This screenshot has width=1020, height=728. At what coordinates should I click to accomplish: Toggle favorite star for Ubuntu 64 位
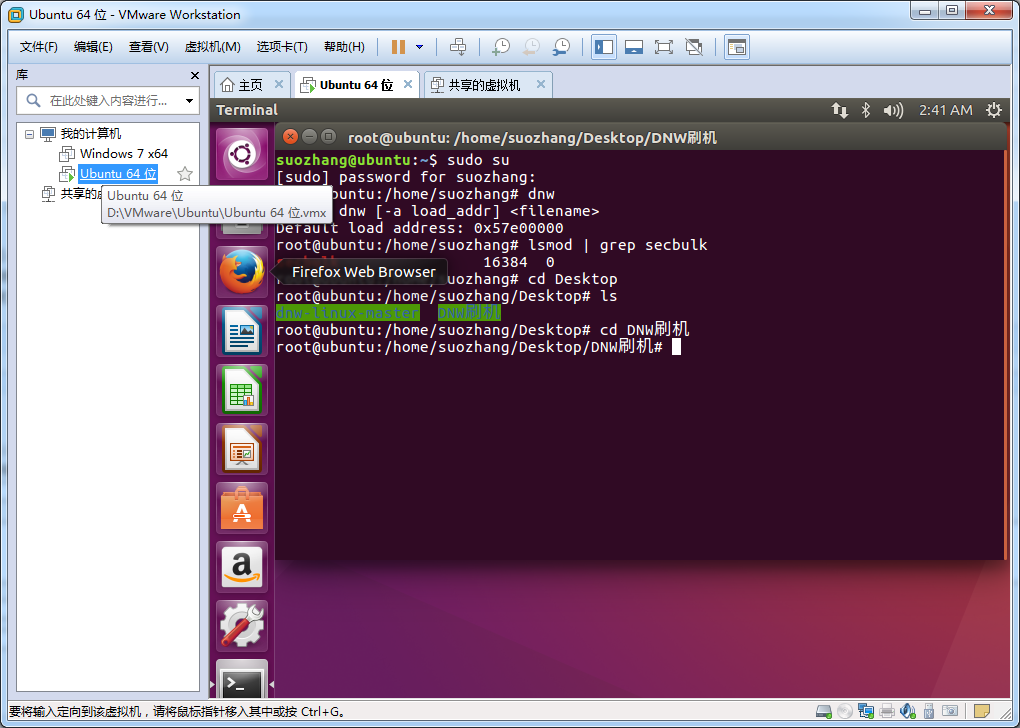[x=185, y=174]
